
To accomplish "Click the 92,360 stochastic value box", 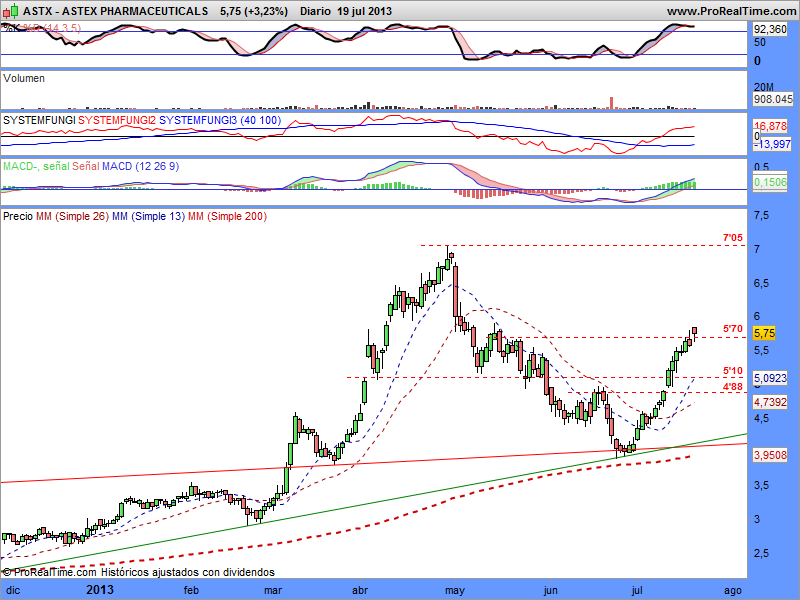I will coord(770,29).
